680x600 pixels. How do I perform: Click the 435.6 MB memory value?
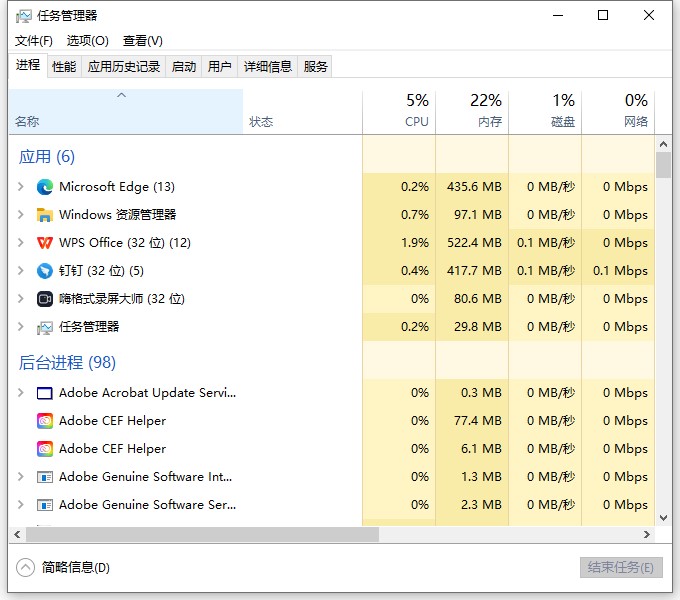coord(474,187)
